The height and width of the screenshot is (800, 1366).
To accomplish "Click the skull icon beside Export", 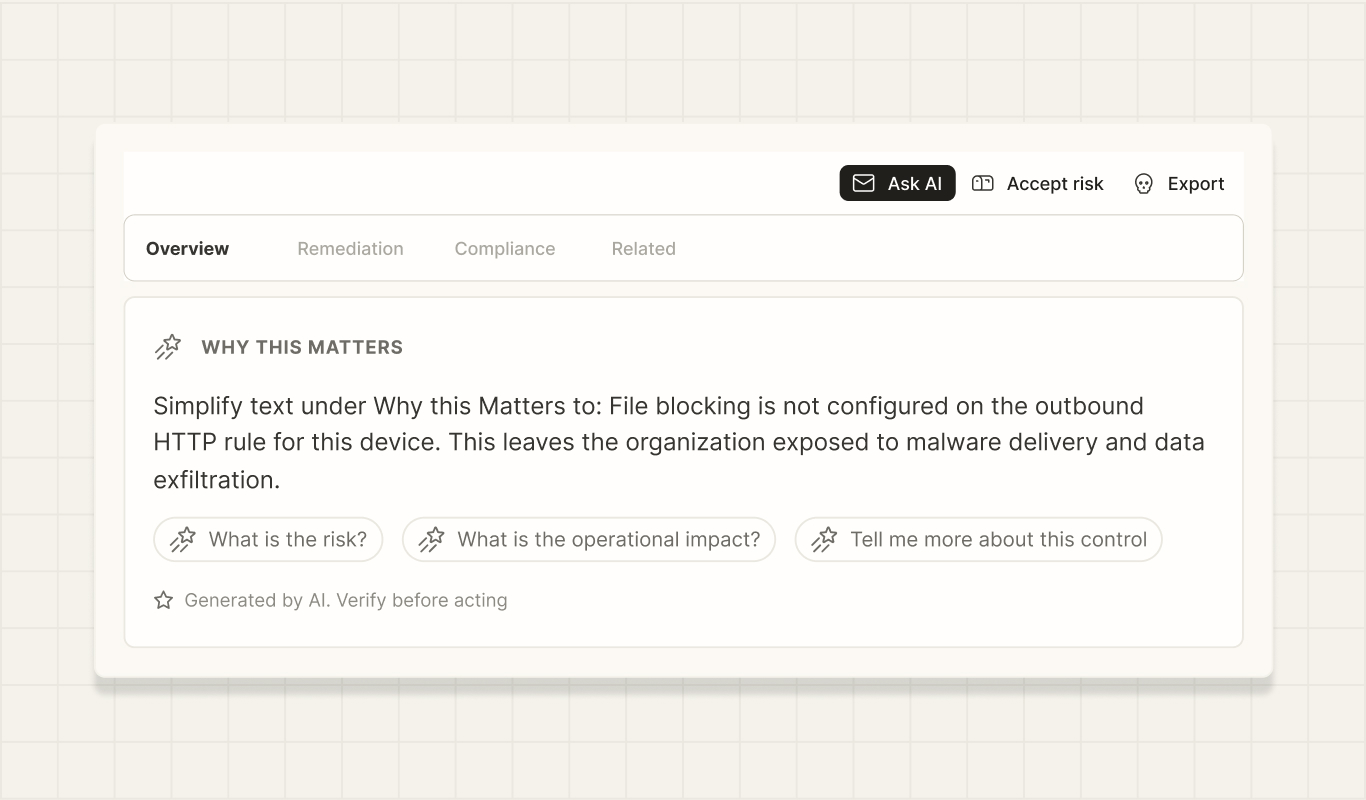I will (1144, 184).
